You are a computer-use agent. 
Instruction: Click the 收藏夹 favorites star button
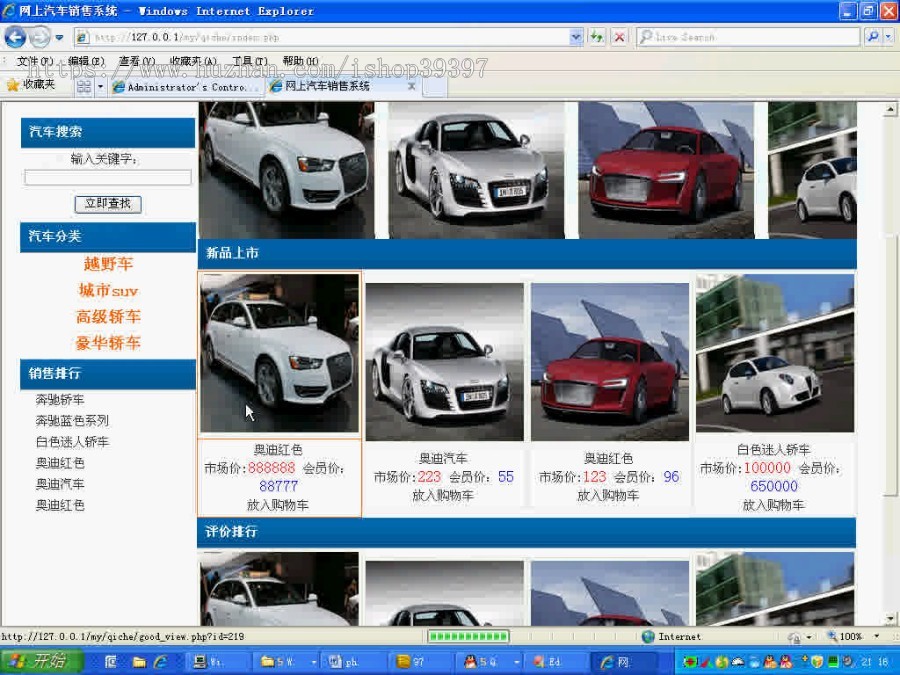click(x=31, y=85)
